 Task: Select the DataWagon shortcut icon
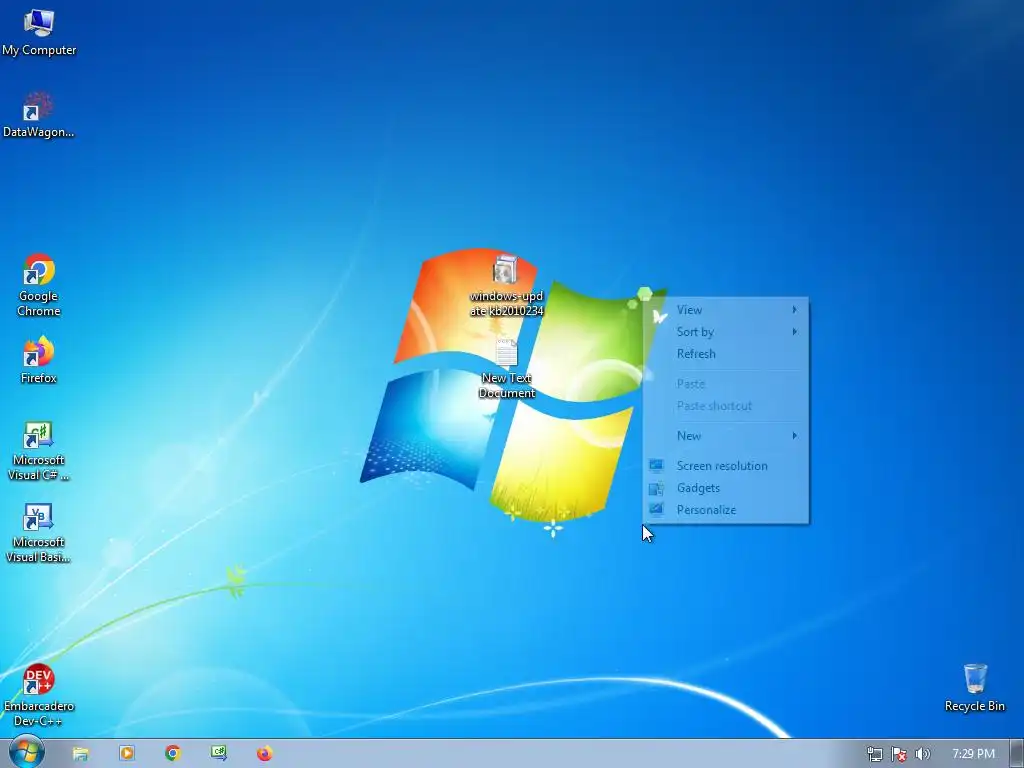39,115
